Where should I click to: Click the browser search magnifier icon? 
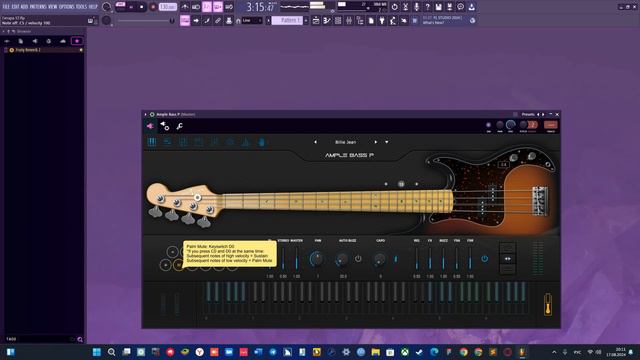coord(80,339)
